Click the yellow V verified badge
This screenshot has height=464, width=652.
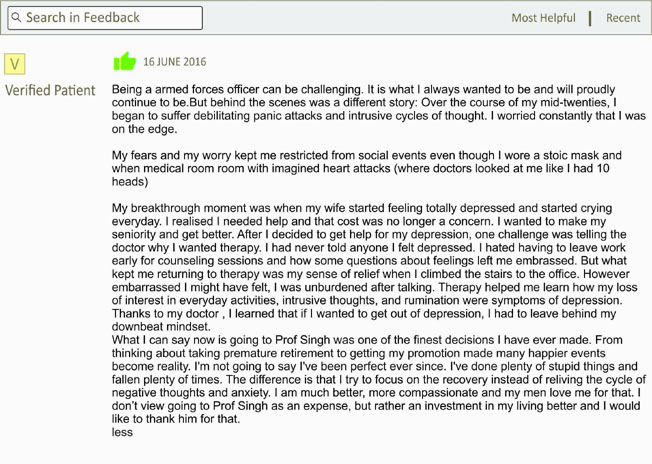point(15,64)
